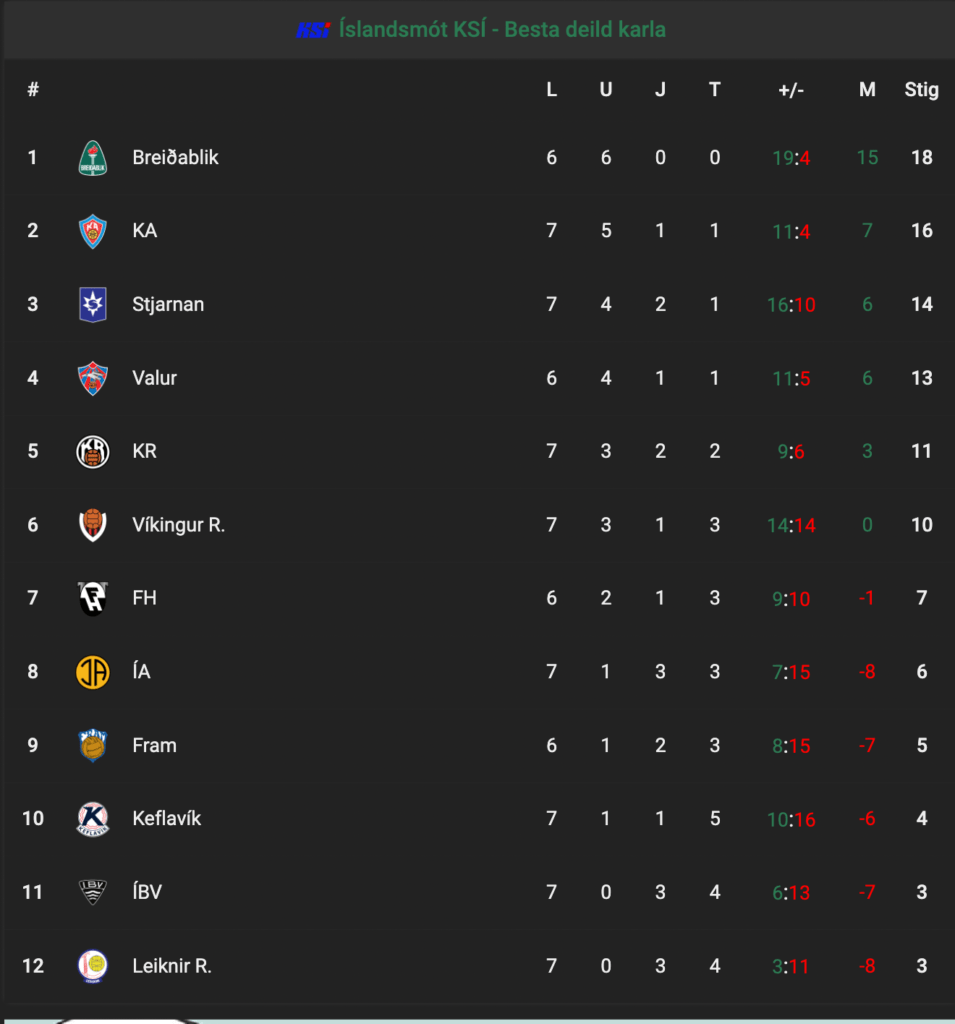Open the Keflavík team name
Image resolution: width=955 pixels, height=1024 pixels.
tap(167, 818)
